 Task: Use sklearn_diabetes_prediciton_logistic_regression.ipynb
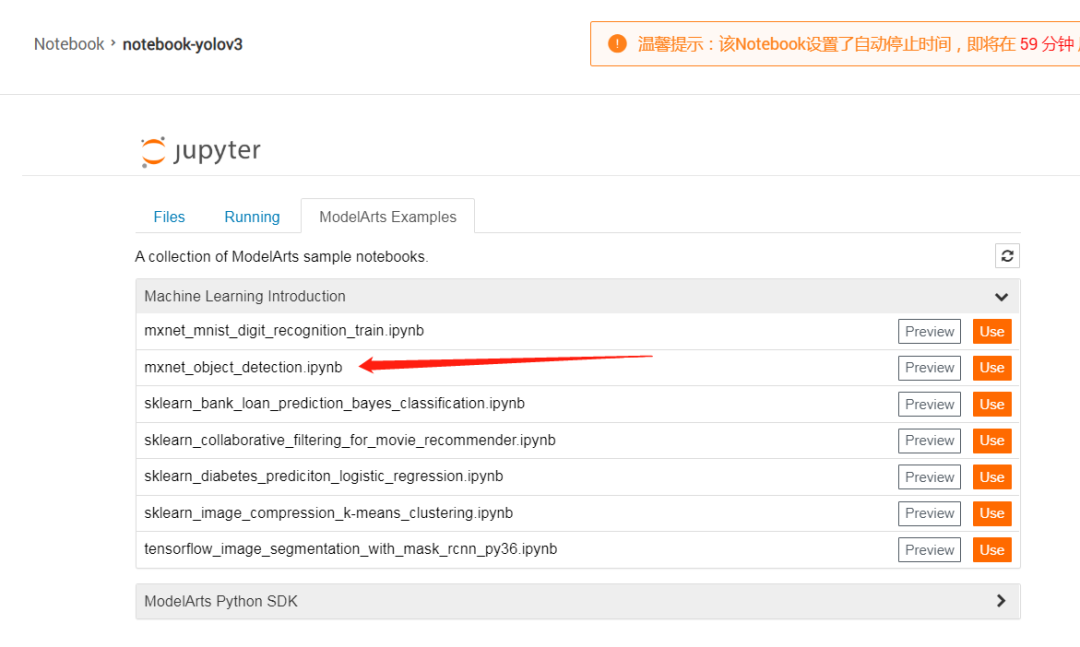[992, 477]
